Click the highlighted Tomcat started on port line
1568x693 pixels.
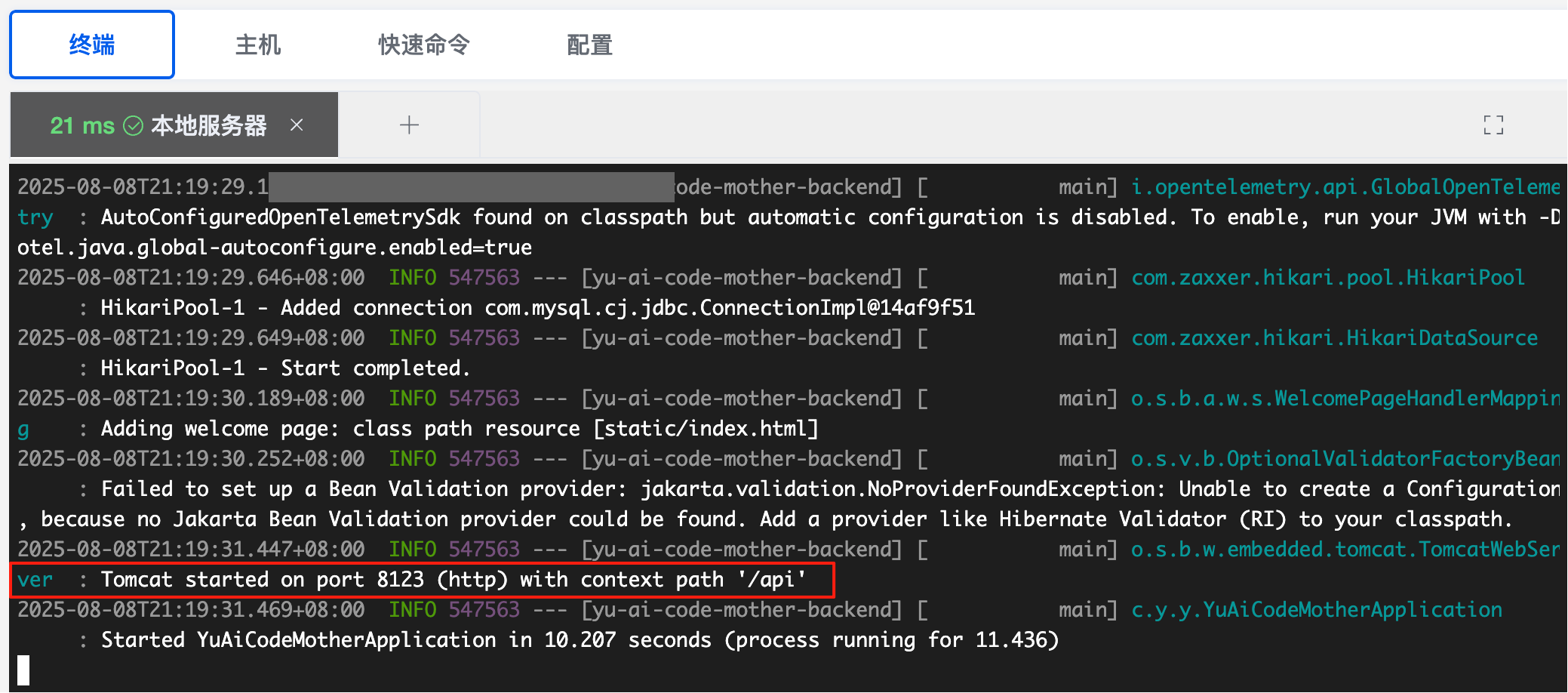pos(453,580)
